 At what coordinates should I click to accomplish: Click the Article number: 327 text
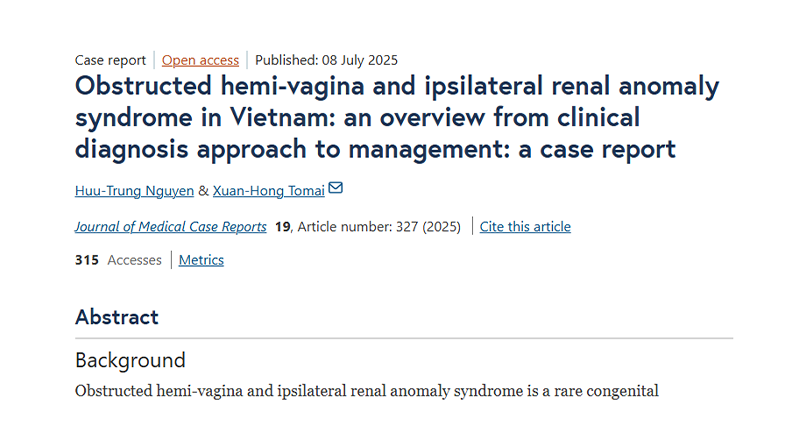(x=358, y=227)
